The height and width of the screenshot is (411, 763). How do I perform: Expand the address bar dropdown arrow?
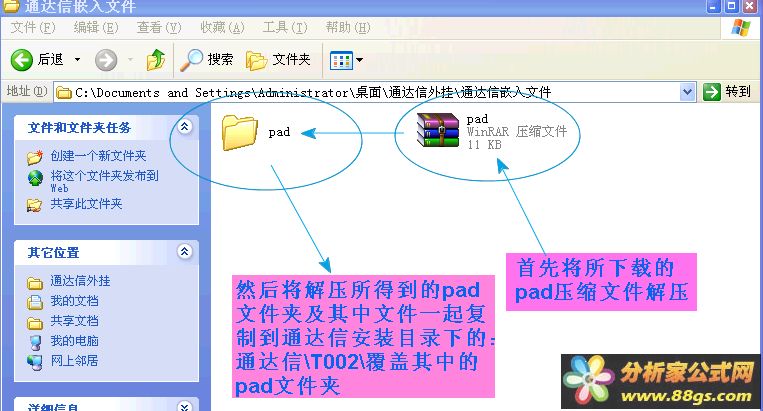pyautogui.click(x=687, y=92)
